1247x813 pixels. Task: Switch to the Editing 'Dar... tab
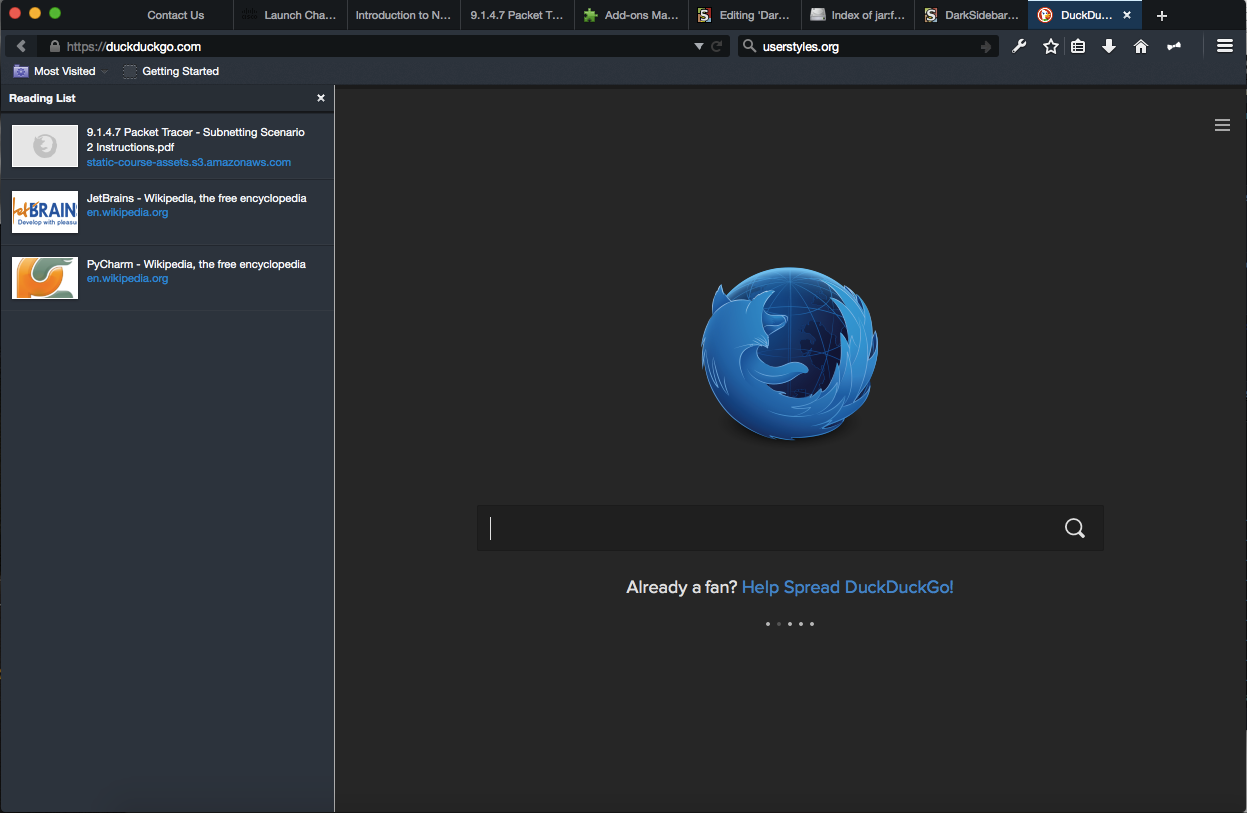pos(746,15)
